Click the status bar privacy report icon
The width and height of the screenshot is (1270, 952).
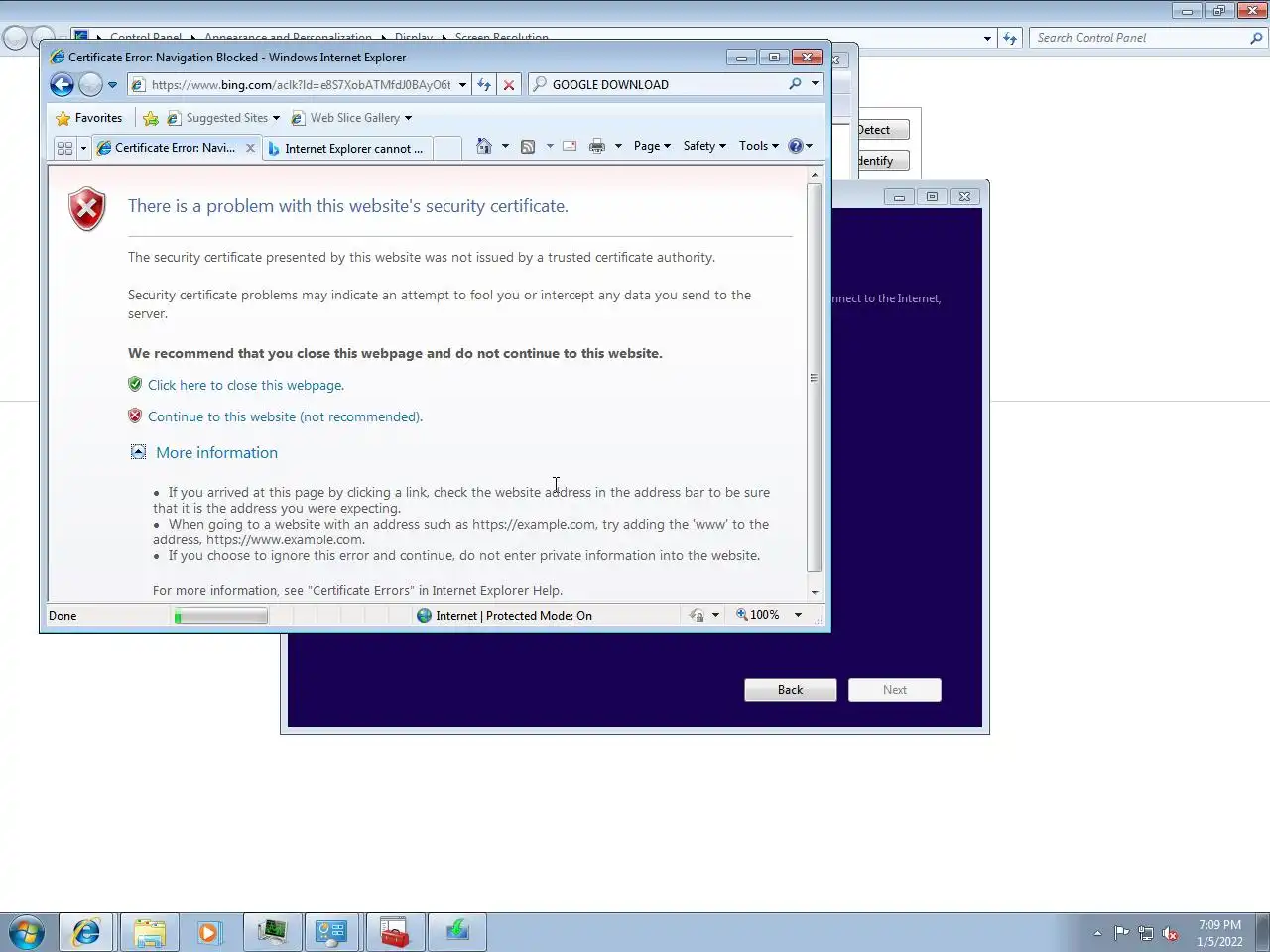click(x=697, y=616)
